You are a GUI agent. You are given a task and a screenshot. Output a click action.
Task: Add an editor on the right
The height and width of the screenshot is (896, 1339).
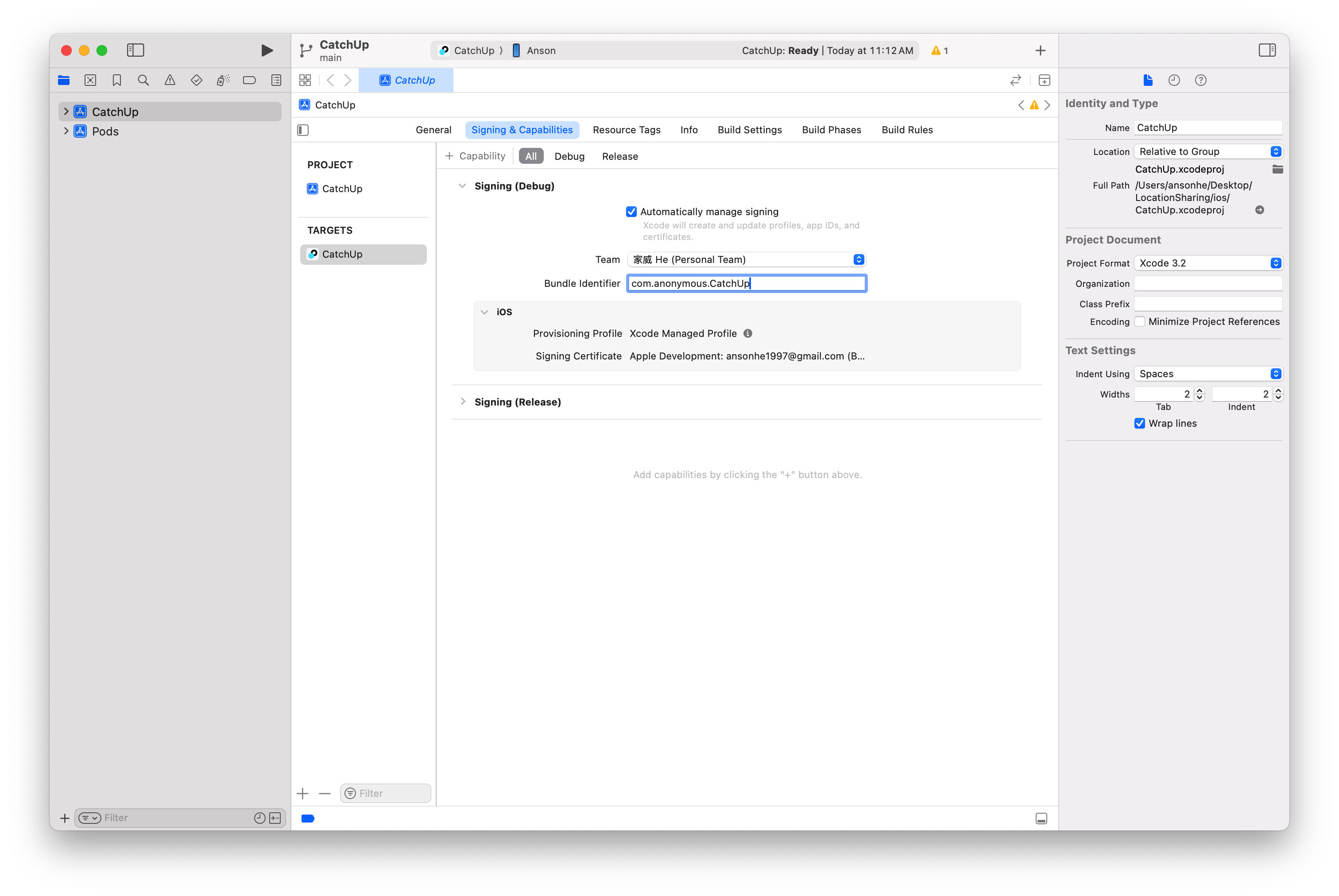pyautogui.click(x=1044, y=80)
